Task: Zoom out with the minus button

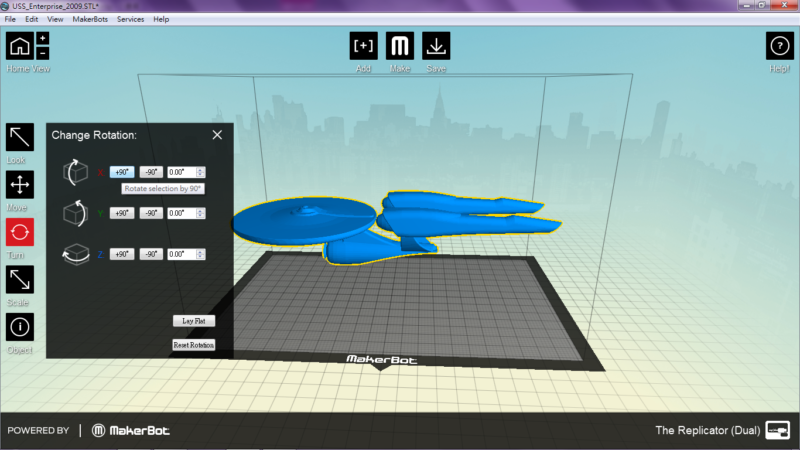Action: coord(43,53)
